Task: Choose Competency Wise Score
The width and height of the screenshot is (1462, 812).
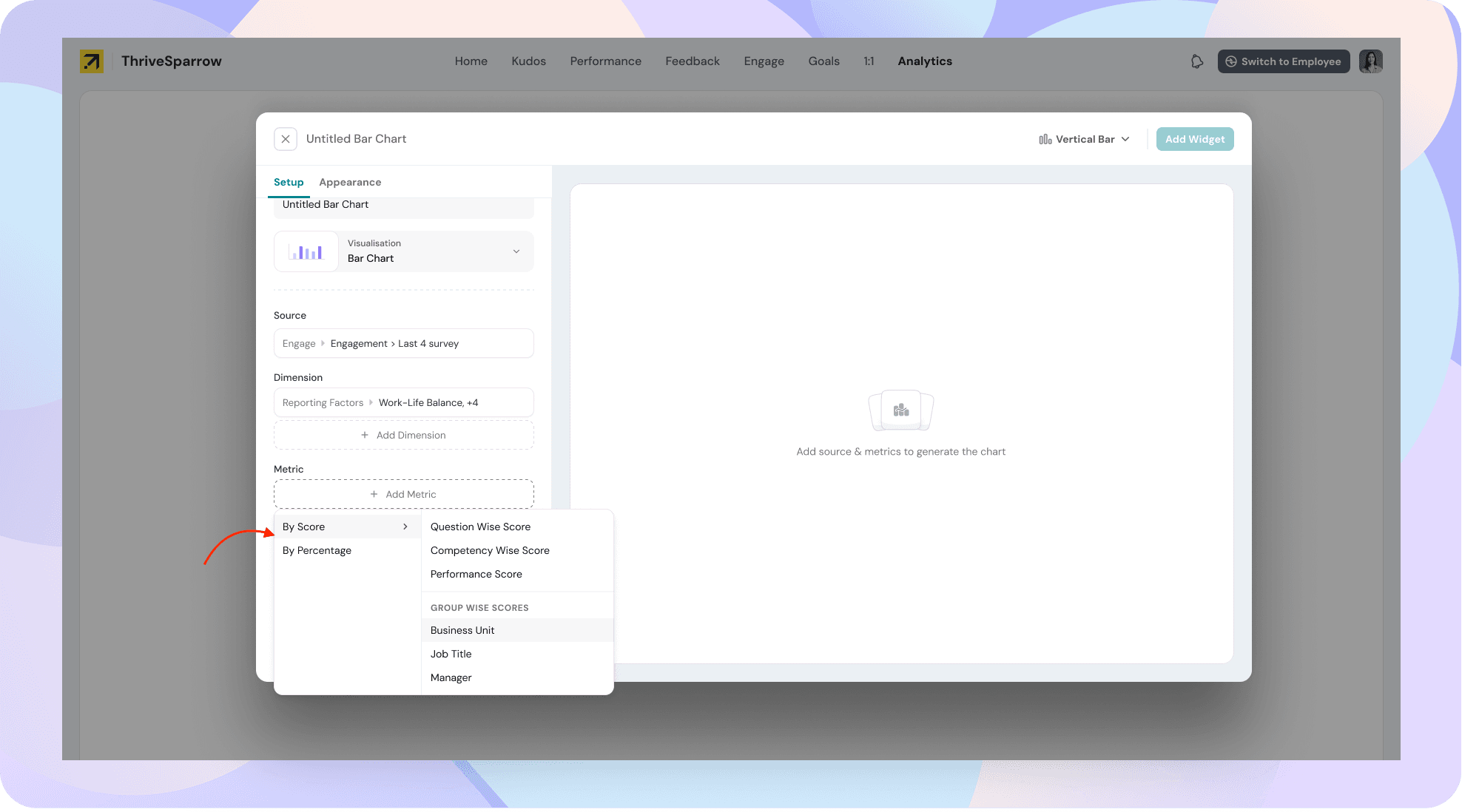Action: [517, 550]
